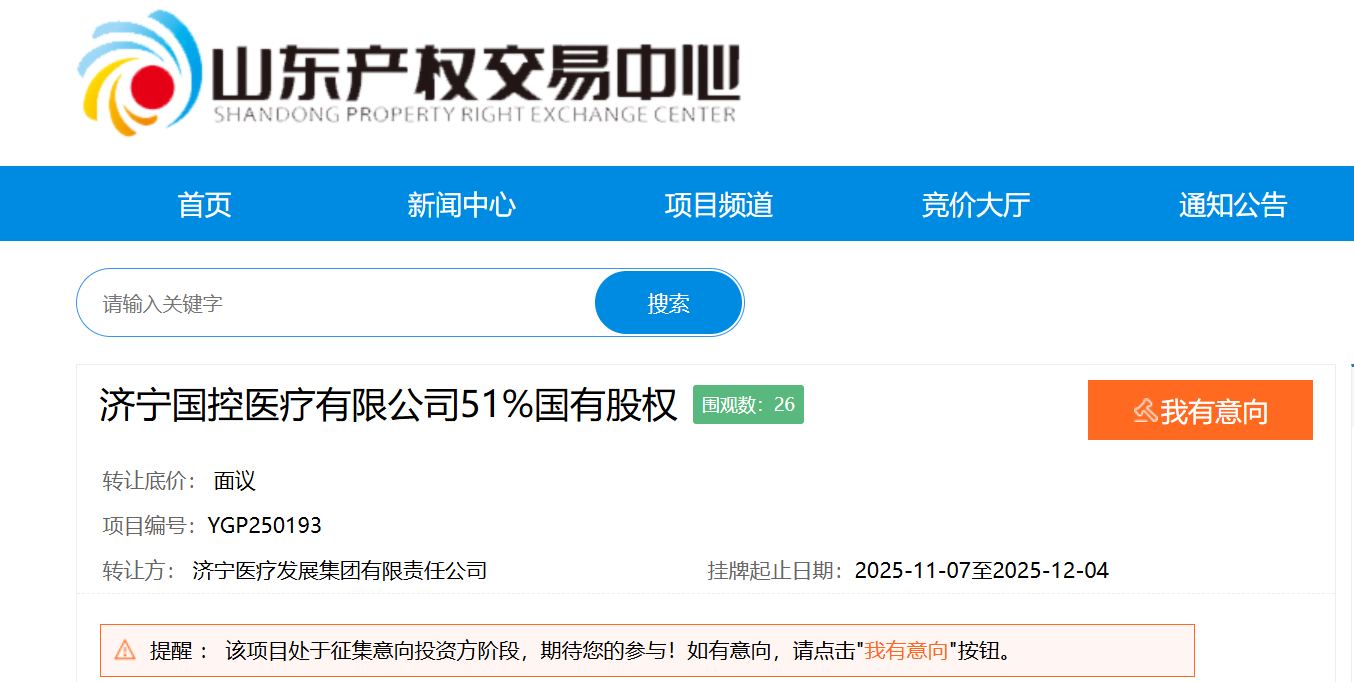1354x682 pixels.
Task: Go to the 新闻中心 section
Action: [461, 205]
